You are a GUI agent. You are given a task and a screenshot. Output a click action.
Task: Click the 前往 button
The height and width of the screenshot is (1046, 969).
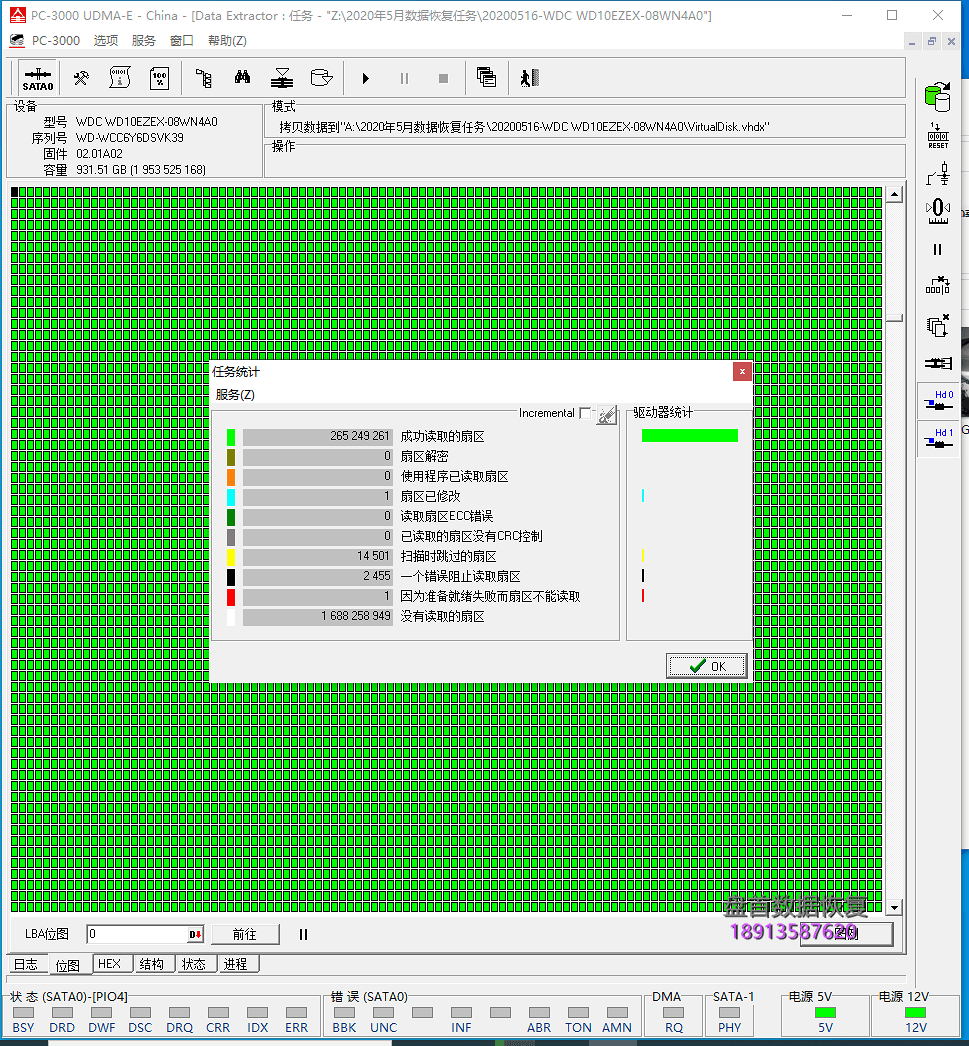click(245, 935)
